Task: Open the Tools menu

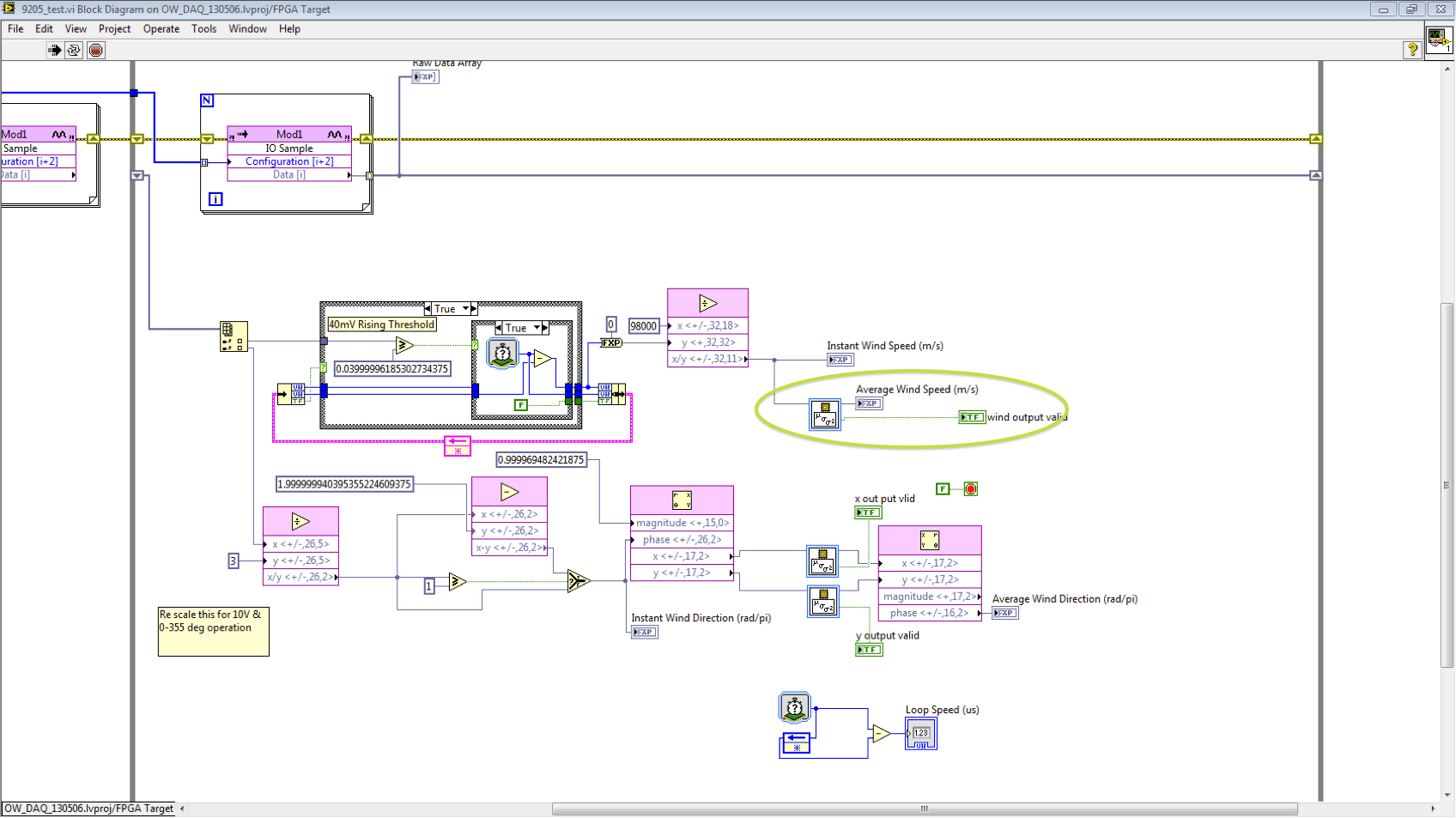Action: [x=203, y=28]
